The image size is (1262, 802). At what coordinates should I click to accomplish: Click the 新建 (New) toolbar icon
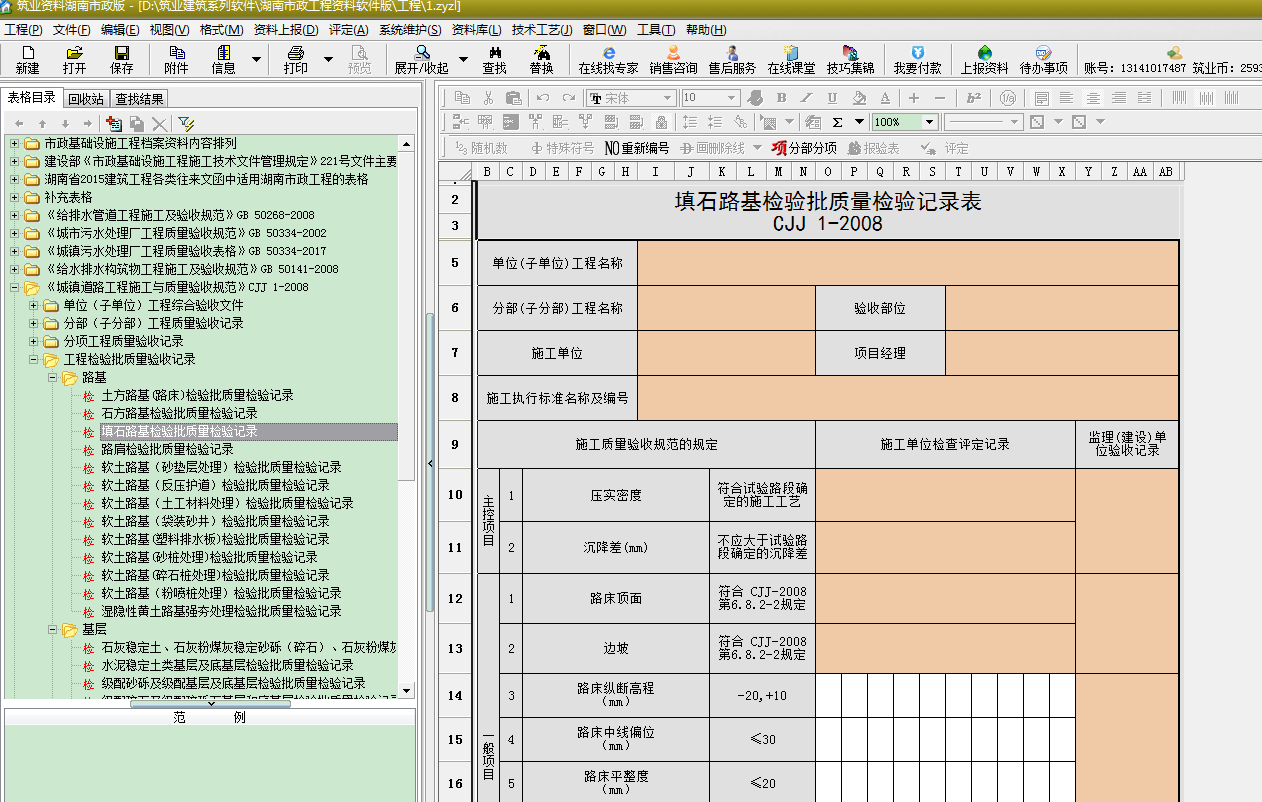27,59
